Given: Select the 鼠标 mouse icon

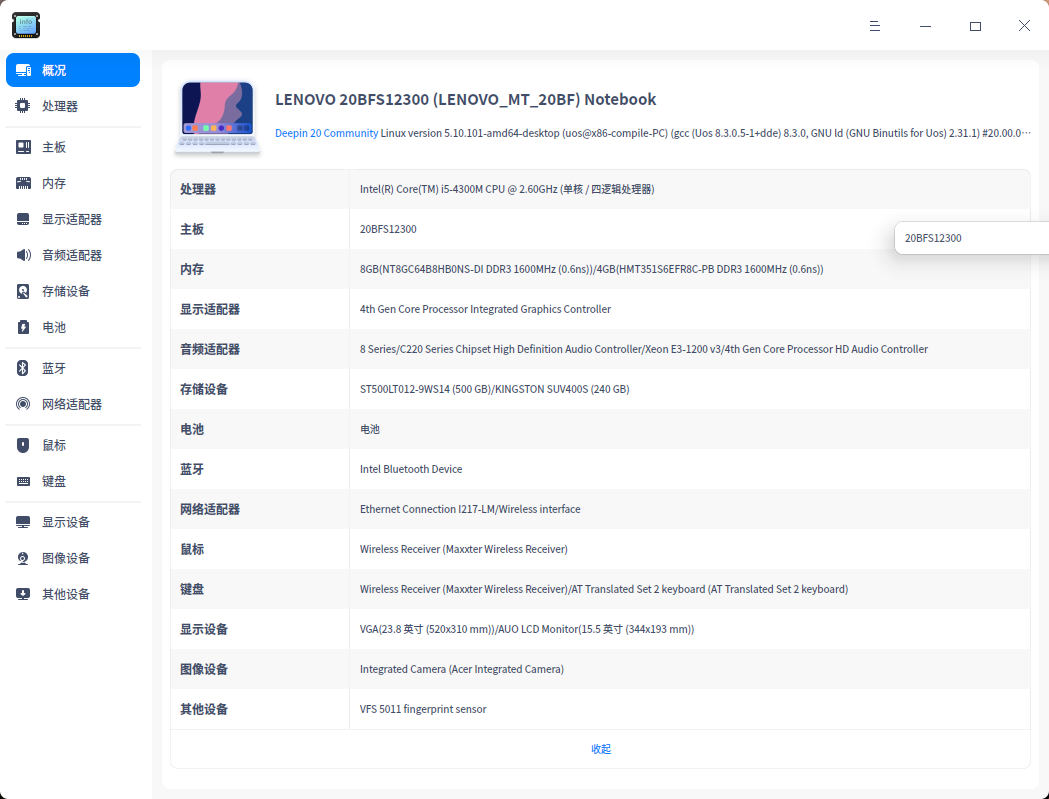Looking at the screenshot, I should pyautogui.click(x=22, y=445).
